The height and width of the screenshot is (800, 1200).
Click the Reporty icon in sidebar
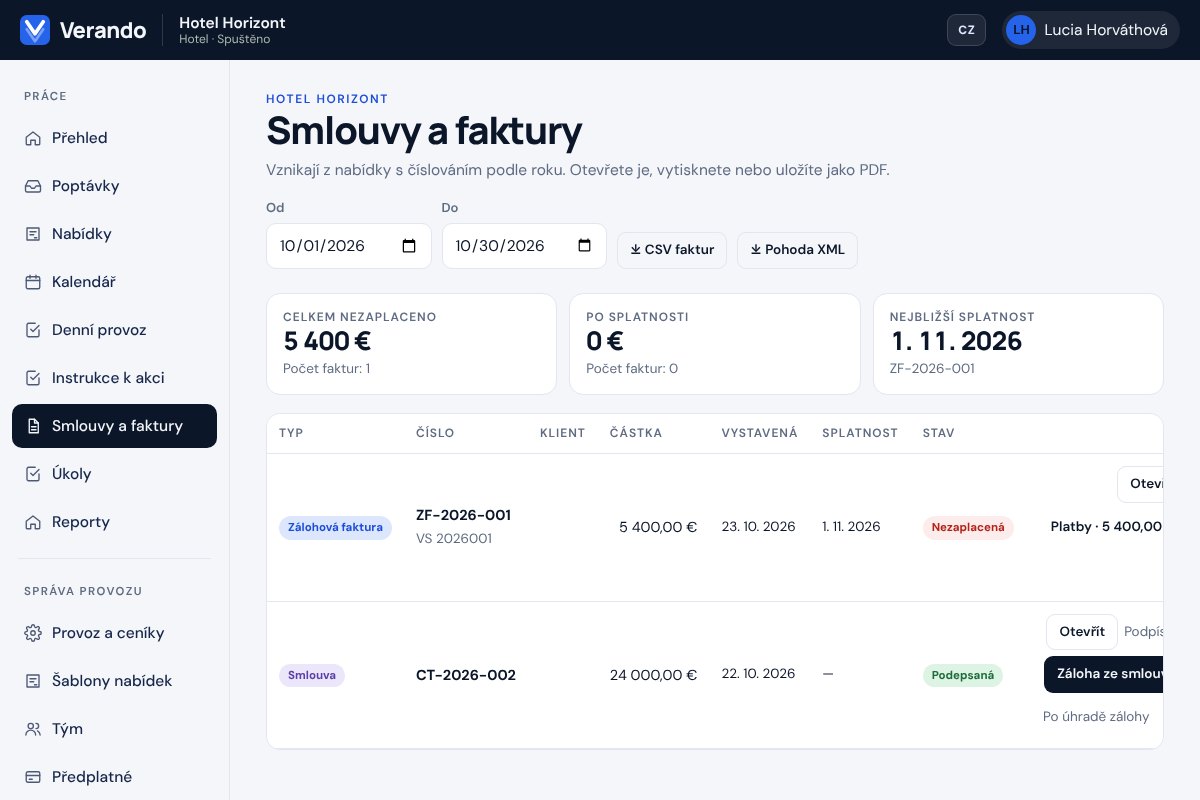[33, 522]
